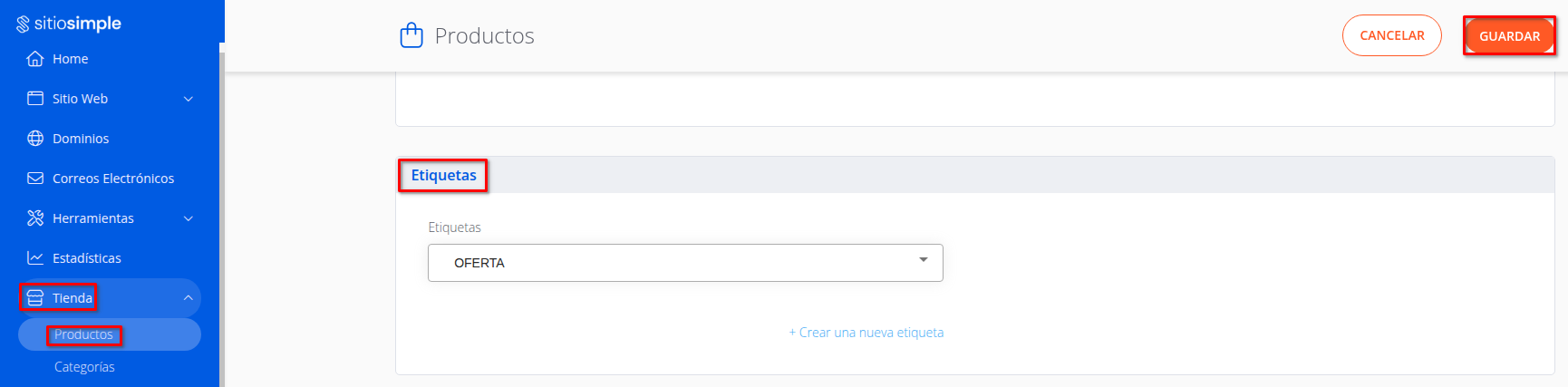Viewport: 1568px width, 387px height.
Task: Click the Correos Electrónicos envelope icon
Action: click(35, 178)
